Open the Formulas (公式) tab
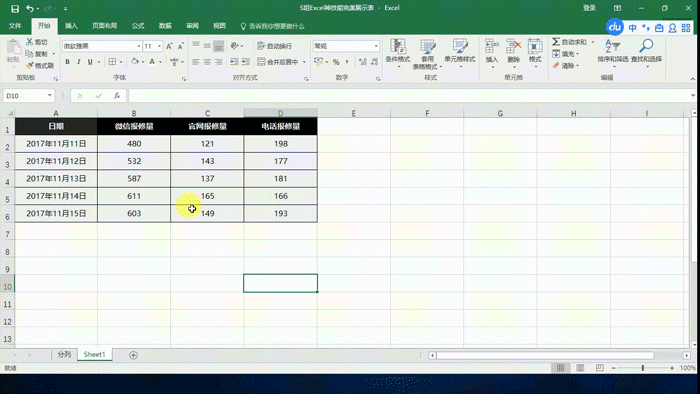The image size is (700, 394). coord(138,26)
